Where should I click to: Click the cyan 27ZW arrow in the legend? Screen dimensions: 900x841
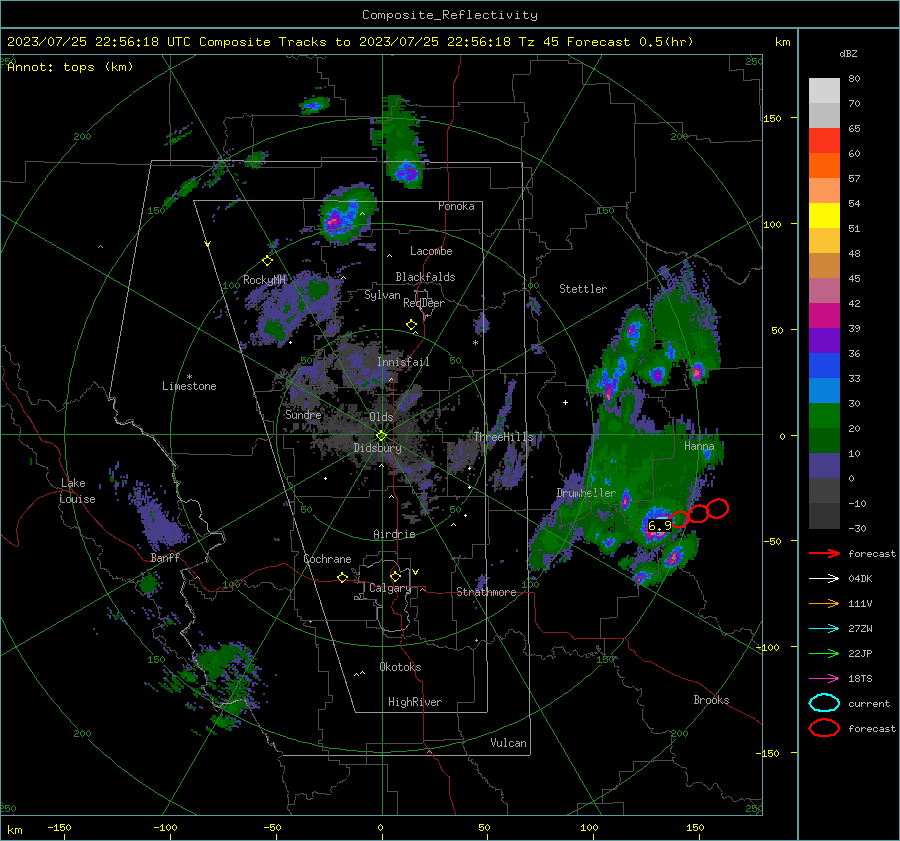pyautogui.click(x=824, y=629)
